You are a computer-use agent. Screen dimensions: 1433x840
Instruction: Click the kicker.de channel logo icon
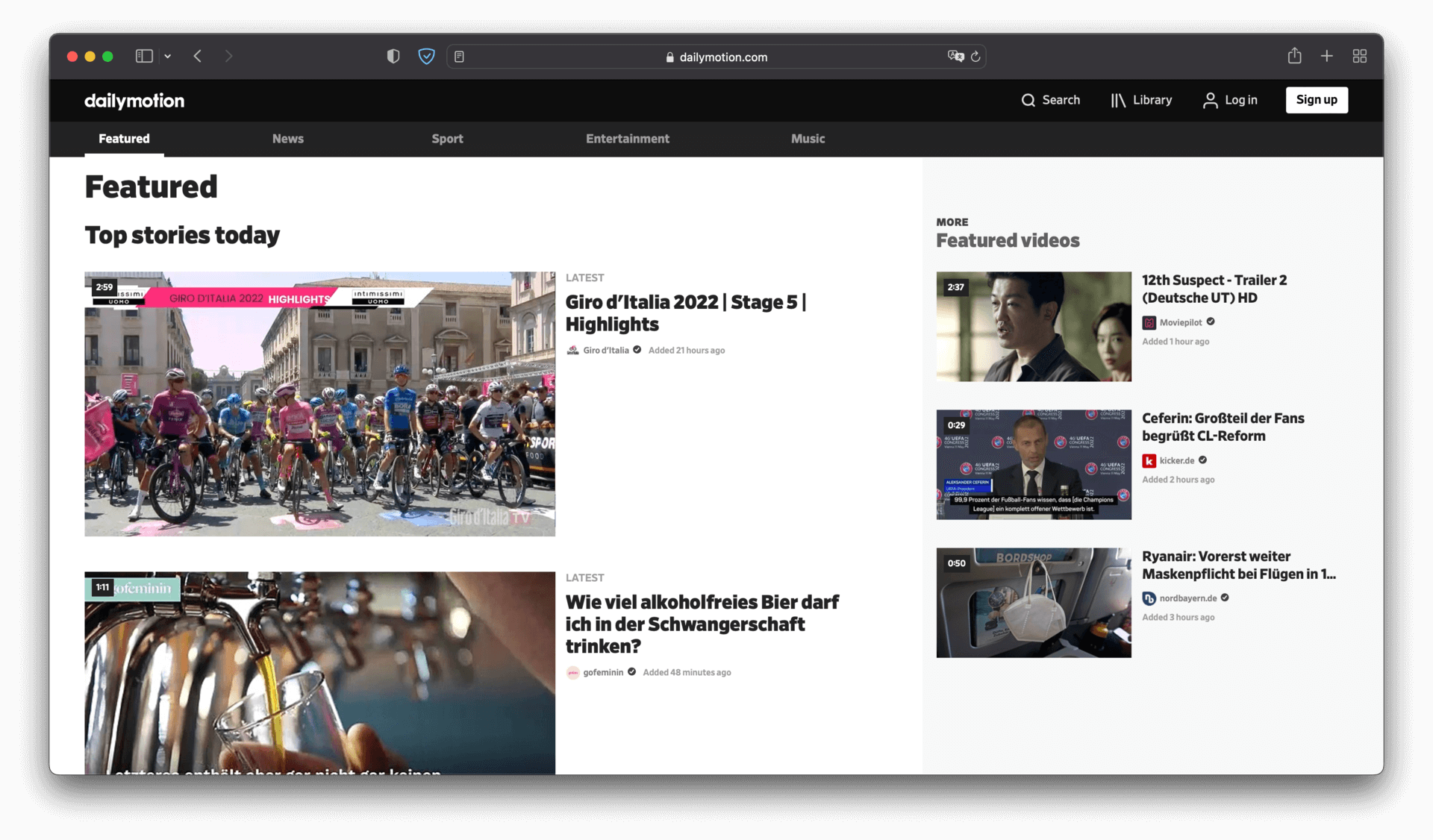1149,460
